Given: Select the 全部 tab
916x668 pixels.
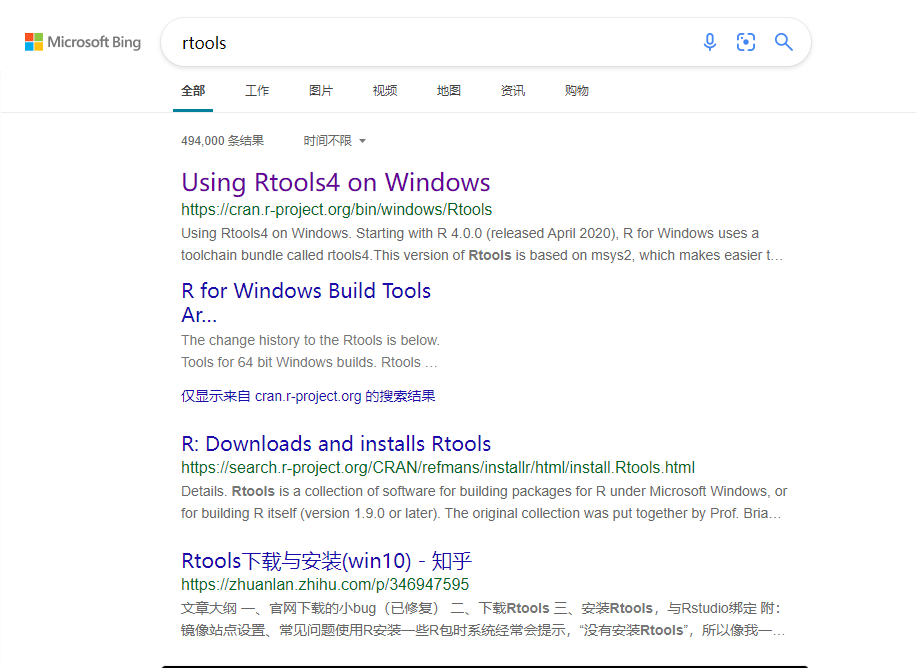Looking at the screenshot, I should (x=193, y=91).
